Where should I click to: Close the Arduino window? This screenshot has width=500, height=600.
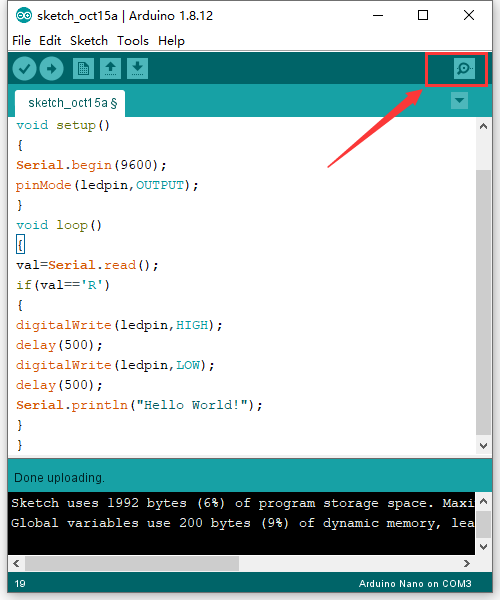click(x=469, y=15)
